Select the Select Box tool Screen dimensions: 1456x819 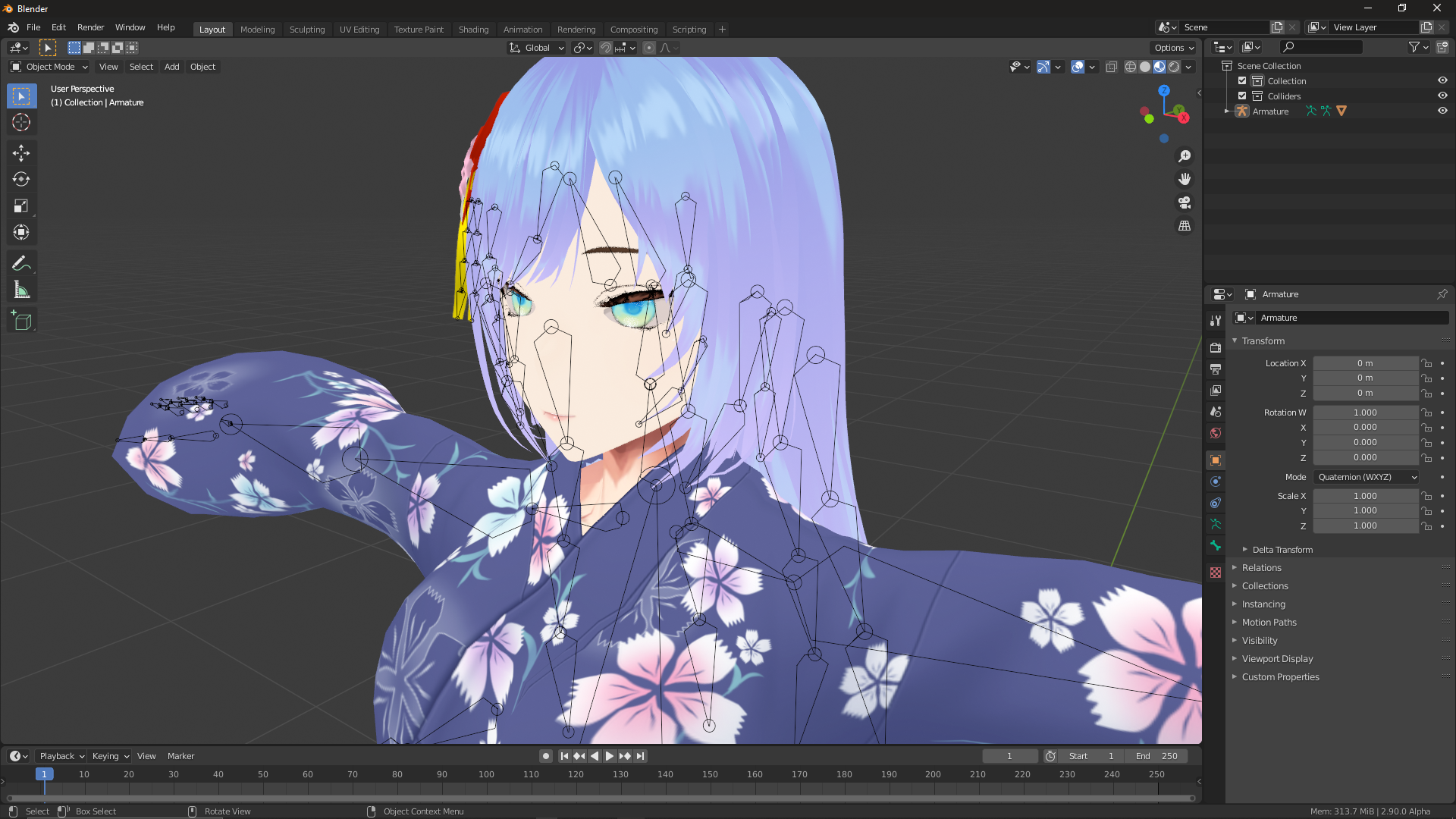point(21,96)
